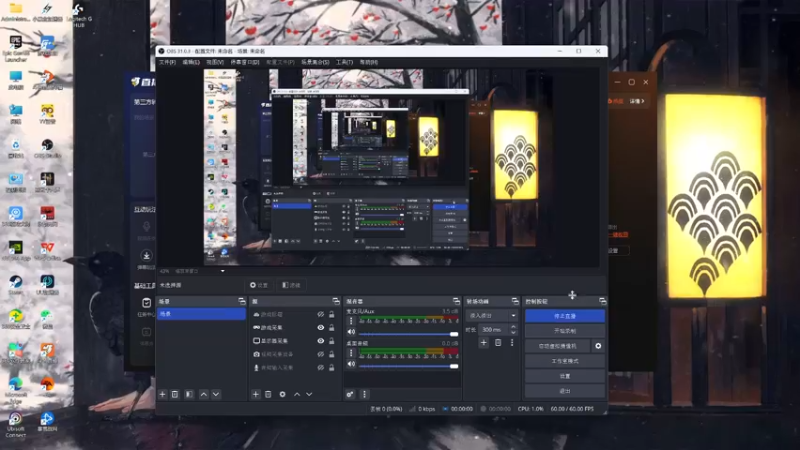Move scene down with arrow icon
800x450 pixels.
pyautogui.click(x=216, y=394)
